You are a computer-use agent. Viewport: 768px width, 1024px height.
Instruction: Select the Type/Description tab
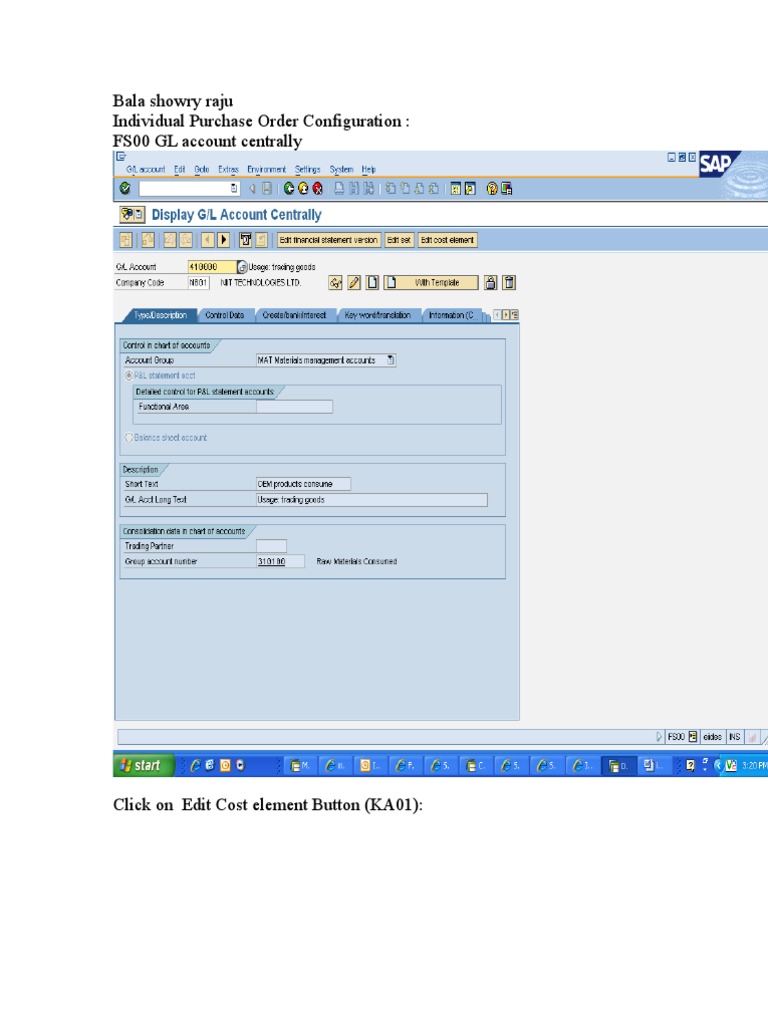coord(160,315)
